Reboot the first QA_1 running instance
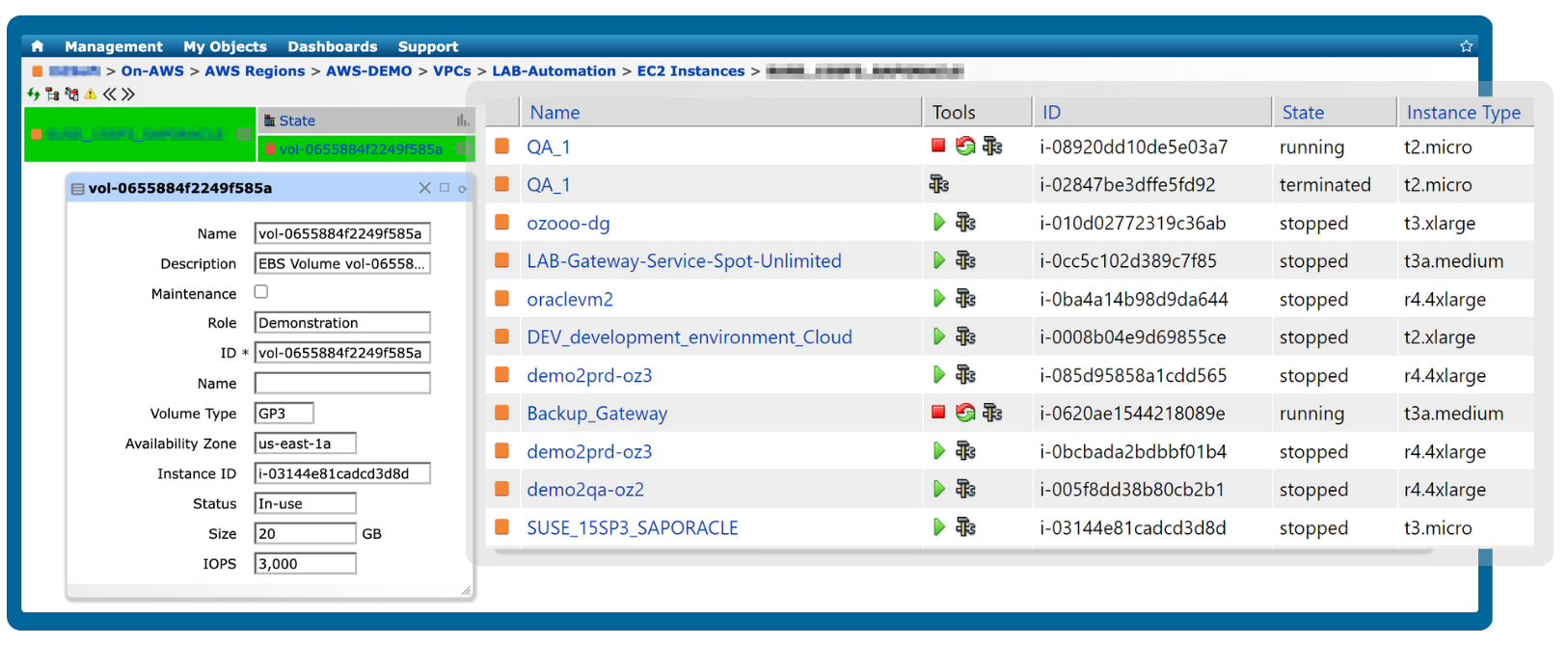 click(964, 147)
